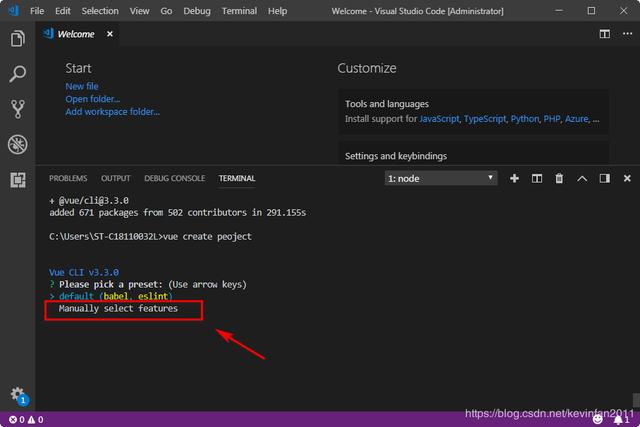640x427 pixels.
Task: Select the TERMINAL panel tab
Action: tap(237, 178)
